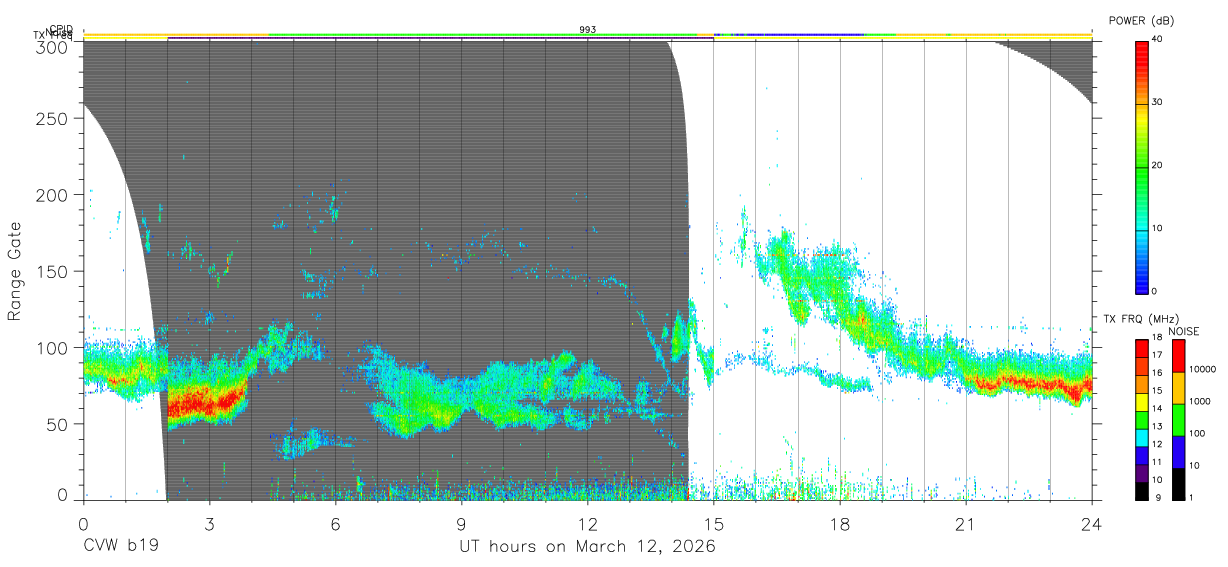Click the 10 label on power scale
Image resolution: width=1228 pixels, height=567 pixels.
point(1156,229)
